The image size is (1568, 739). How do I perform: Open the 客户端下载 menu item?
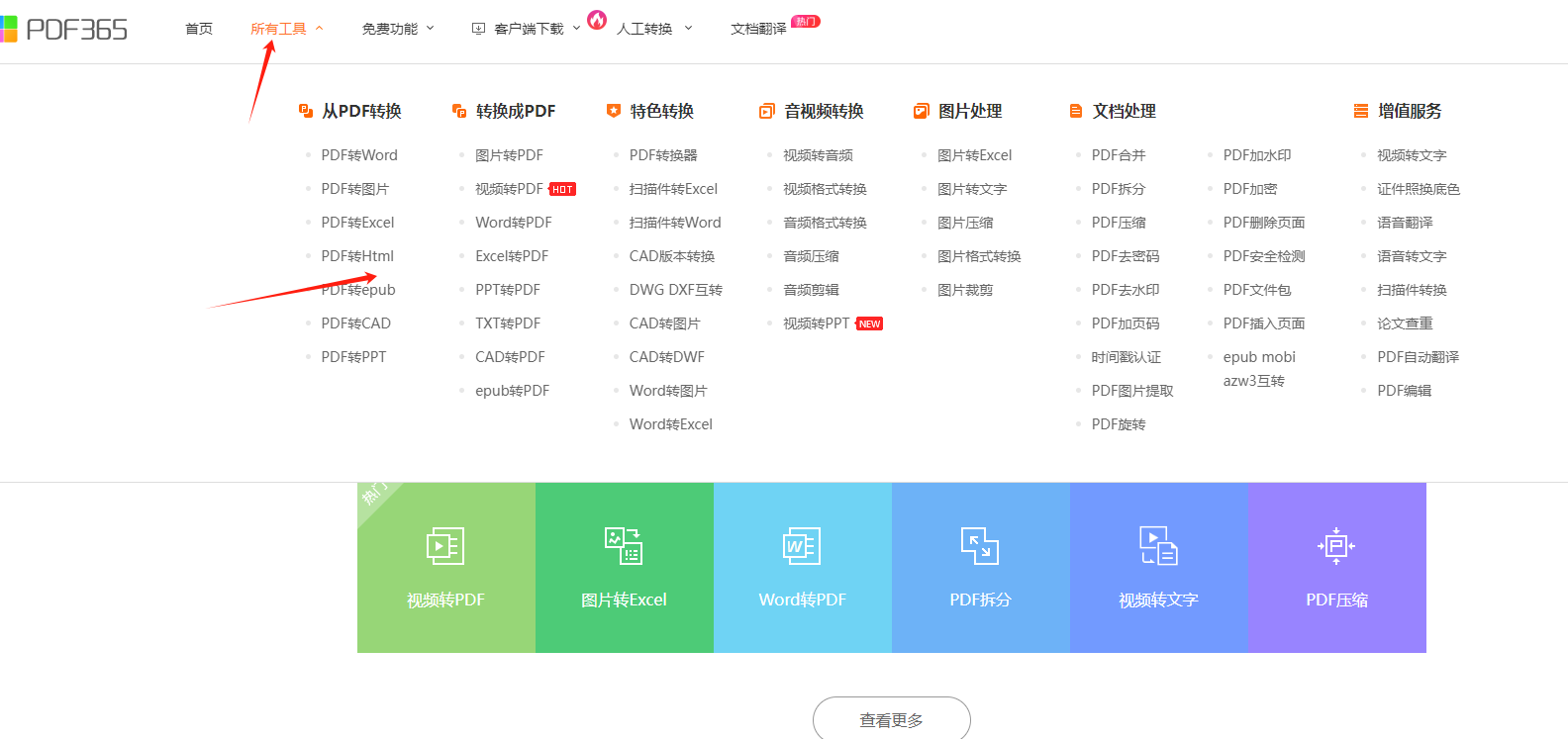(529, 29)
